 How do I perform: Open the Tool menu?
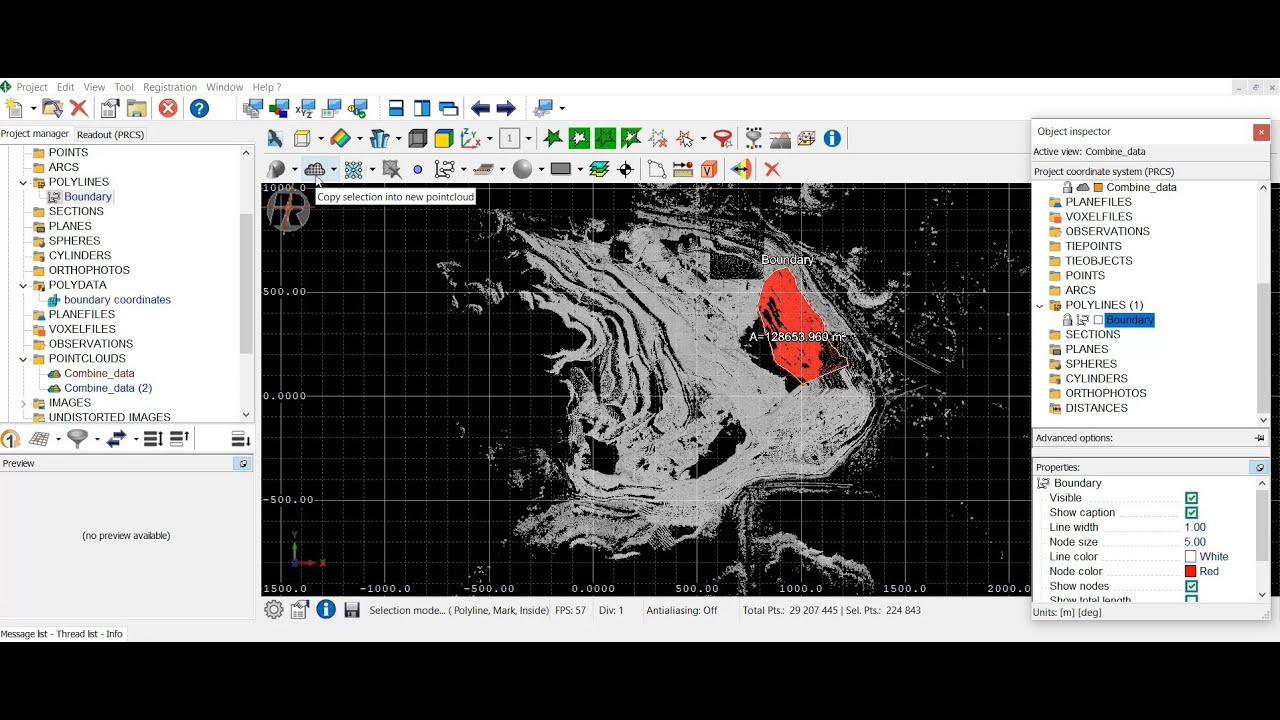click(124, 87)
